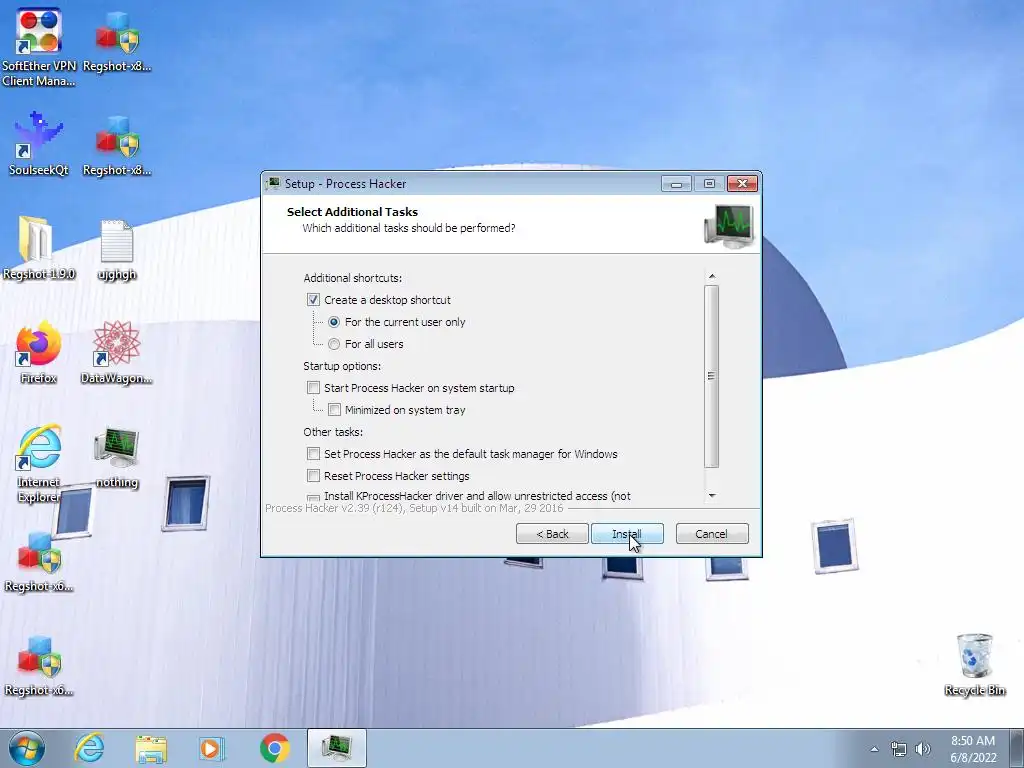1024x768 pixels.
Task: Select the Internet Explorer desktop shortcut
Action: click(39, 464)
